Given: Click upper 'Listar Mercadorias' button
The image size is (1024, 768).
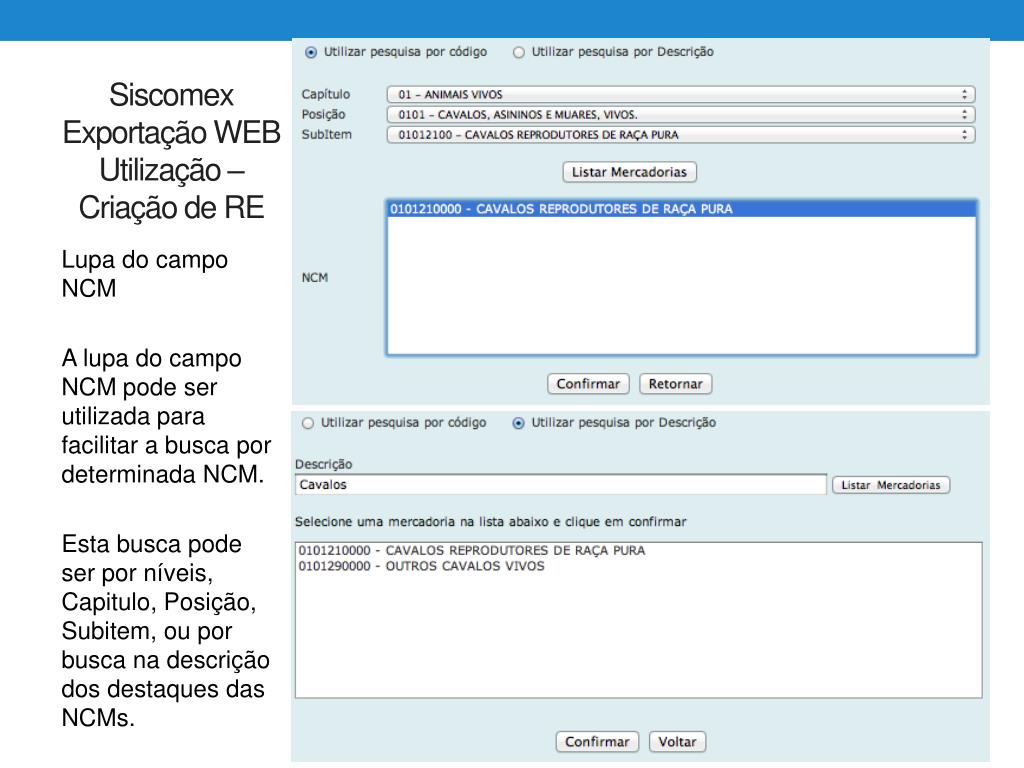Looking at the screenshot, I should 630,172.
